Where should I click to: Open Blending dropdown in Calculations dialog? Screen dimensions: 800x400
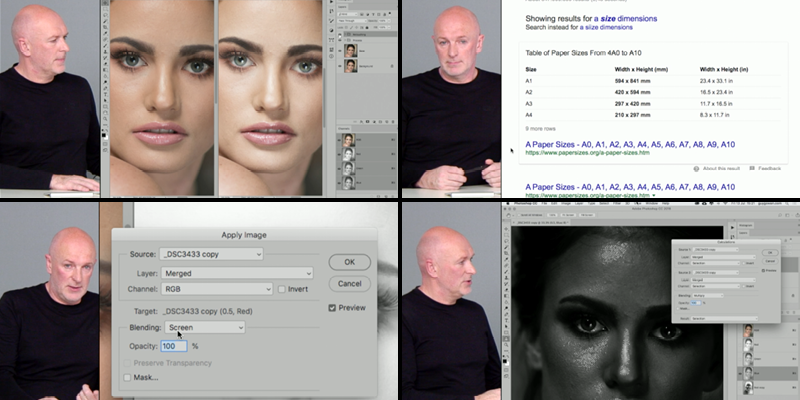[710, 297]
